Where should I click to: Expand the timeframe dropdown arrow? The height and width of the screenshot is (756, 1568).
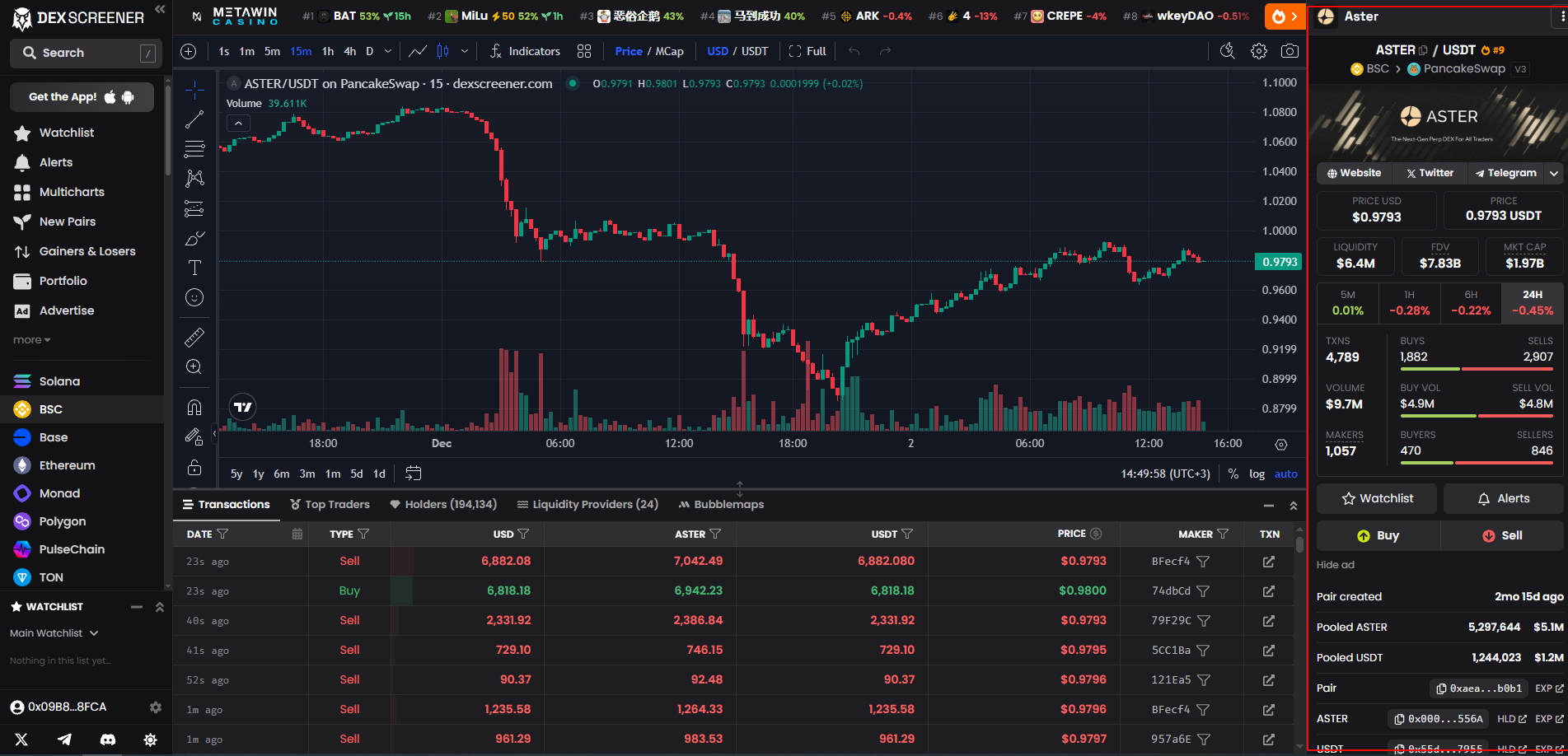[x=388, y=51]
